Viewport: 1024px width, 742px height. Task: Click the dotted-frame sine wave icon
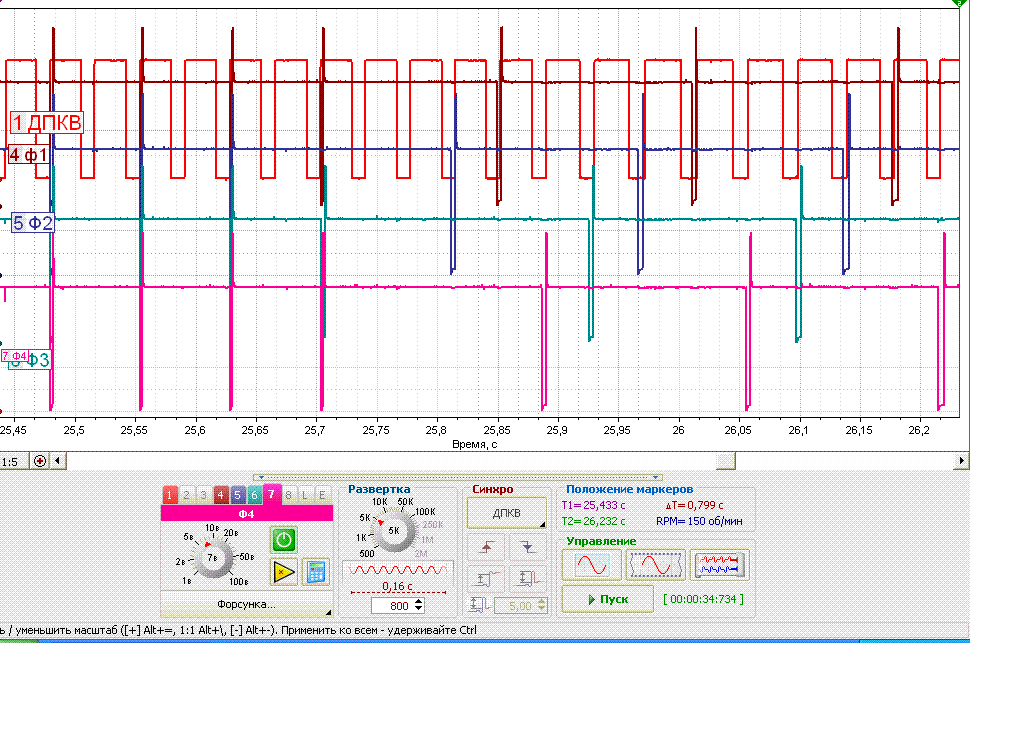pyautogui.click(x=656, y=565)
